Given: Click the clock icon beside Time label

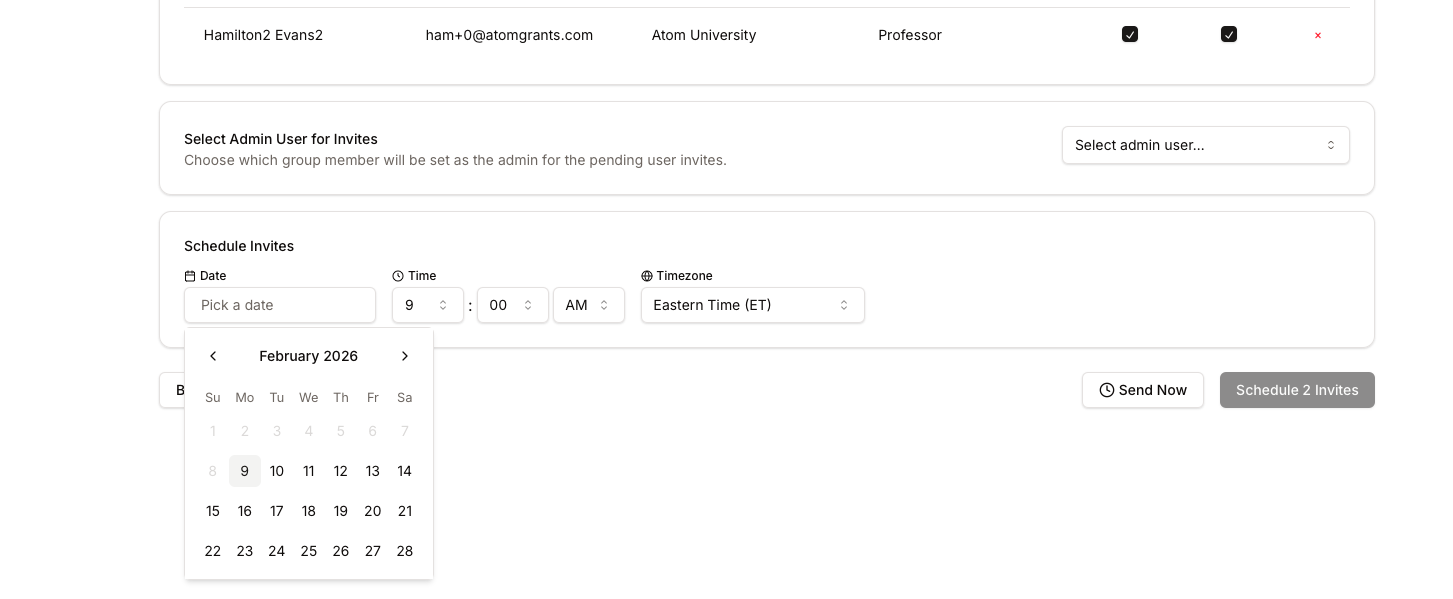Looking at the screenshot, I should point(398,276).
